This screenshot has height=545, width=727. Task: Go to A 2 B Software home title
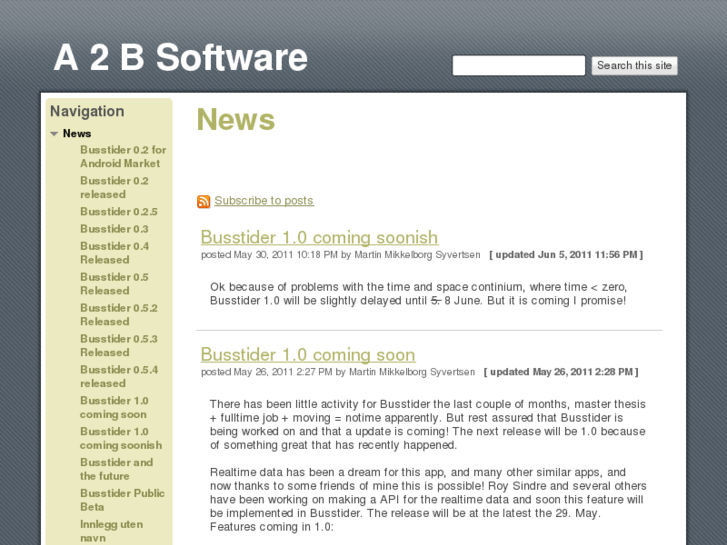(x=180, y=57)
